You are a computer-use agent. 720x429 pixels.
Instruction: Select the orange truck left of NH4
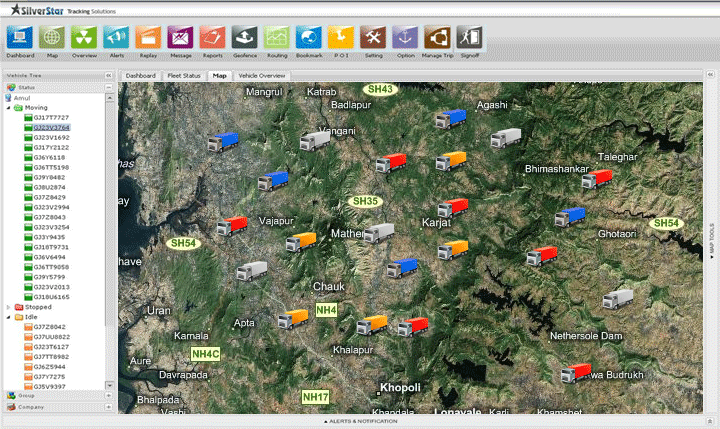293,319
